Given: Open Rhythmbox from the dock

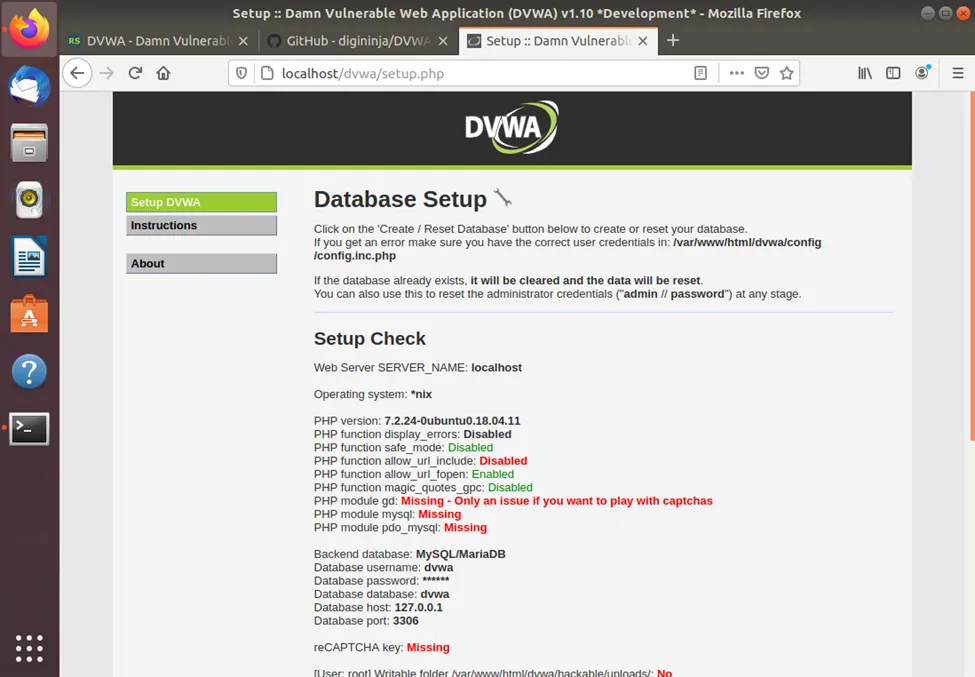Looking at the screenshot, I should 29,200.
